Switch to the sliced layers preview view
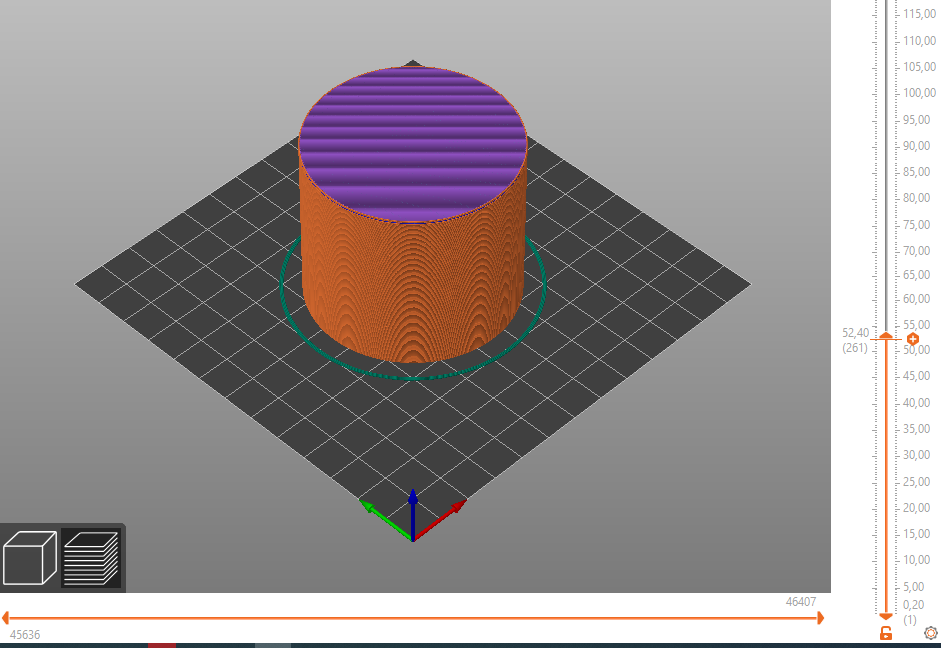941x648 pixels. tap(91, 558)
